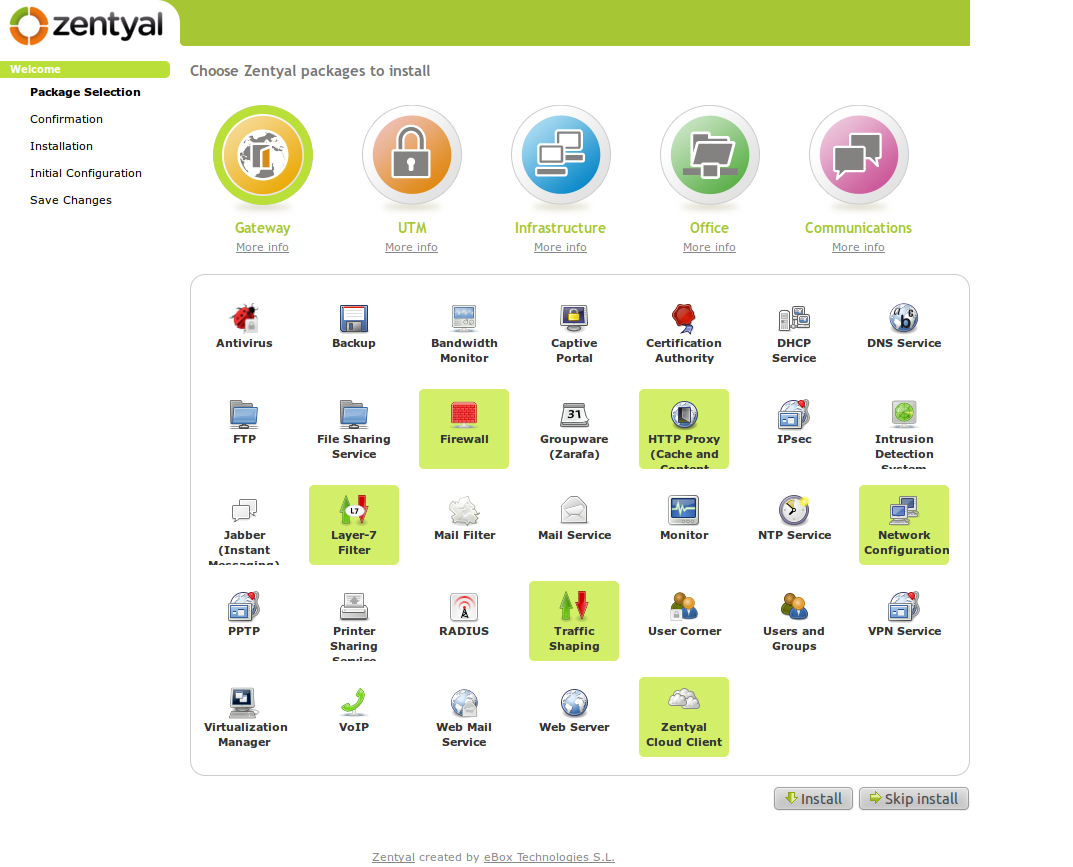Viewport: 1073px width, 867px height.
Task: Deselect the highlighted Firewall package
Action: (464, 429)
